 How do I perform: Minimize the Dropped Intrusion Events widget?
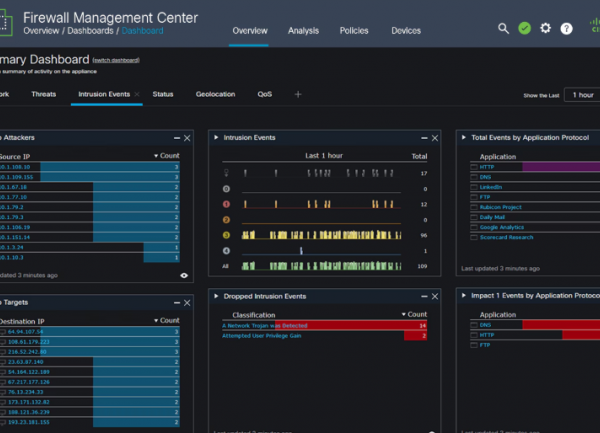pos(424,296)
